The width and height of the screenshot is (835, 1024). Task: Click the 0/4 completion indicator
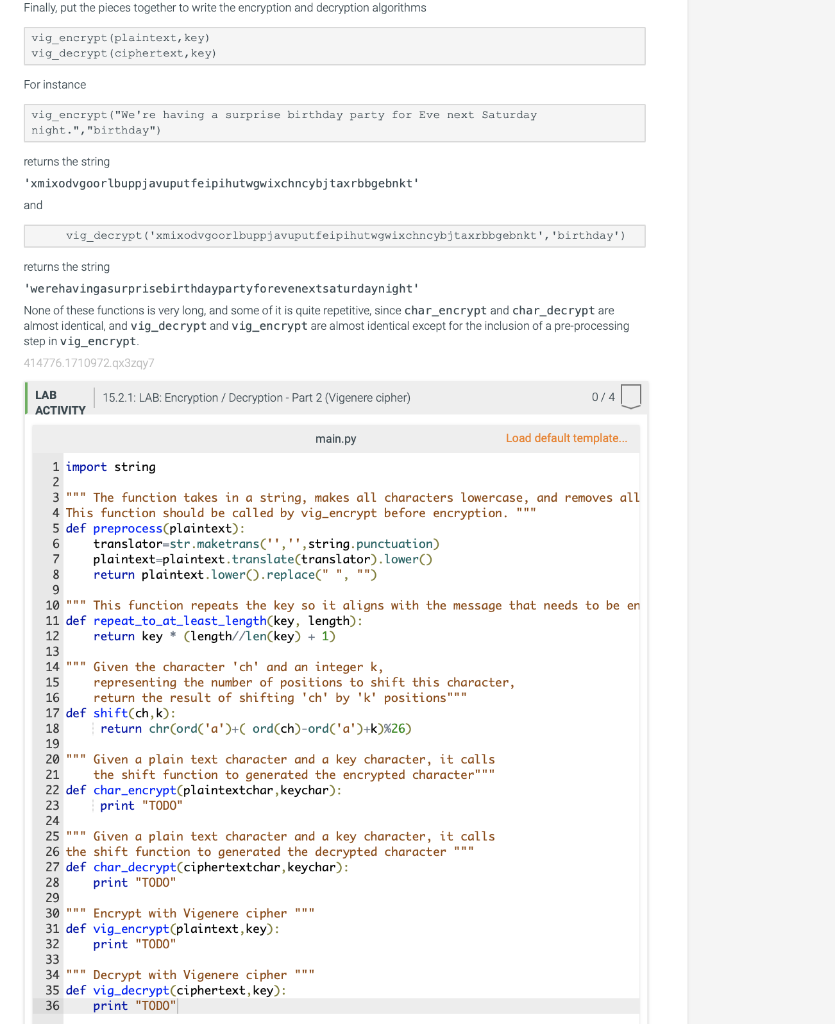coord(602,396)
